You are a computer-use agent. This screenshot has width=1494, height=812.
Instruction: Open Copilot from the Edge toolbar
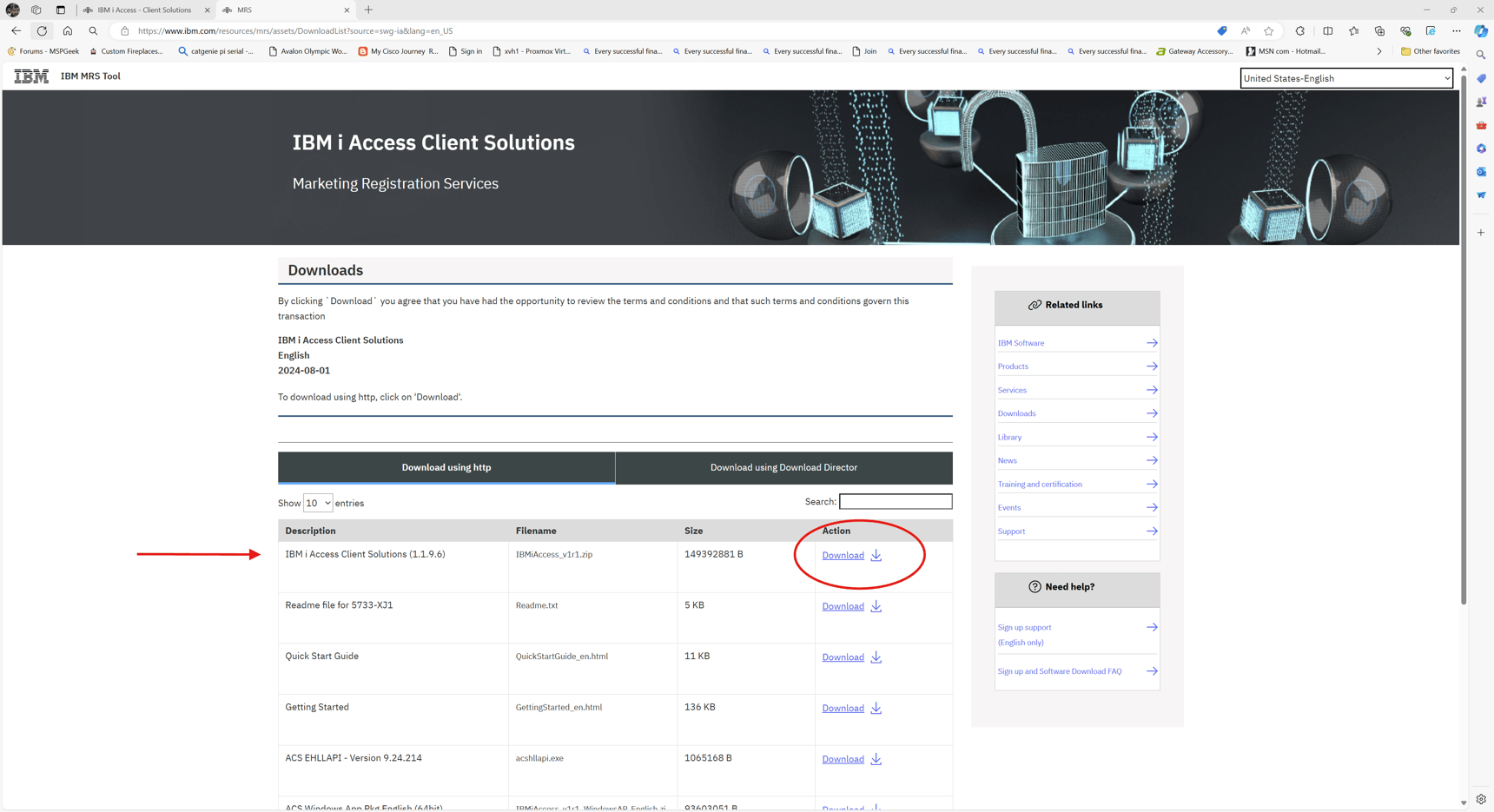(1481, 30)
